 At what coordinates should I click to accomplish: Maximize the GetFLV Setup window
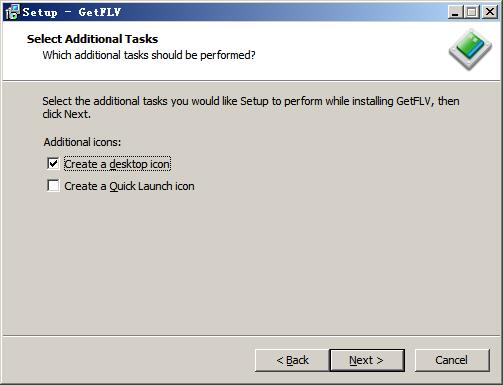(x=472, y=12)
